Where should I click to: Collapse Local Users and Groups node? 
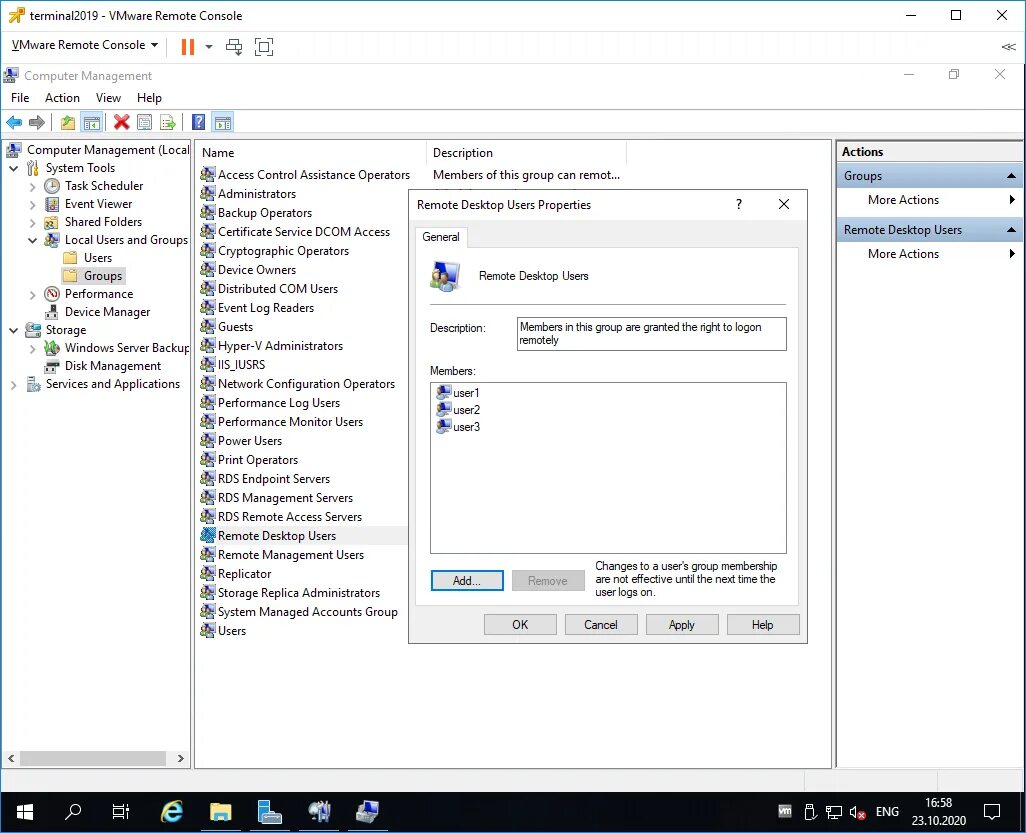pyautogui.click(x=33, y=241)
